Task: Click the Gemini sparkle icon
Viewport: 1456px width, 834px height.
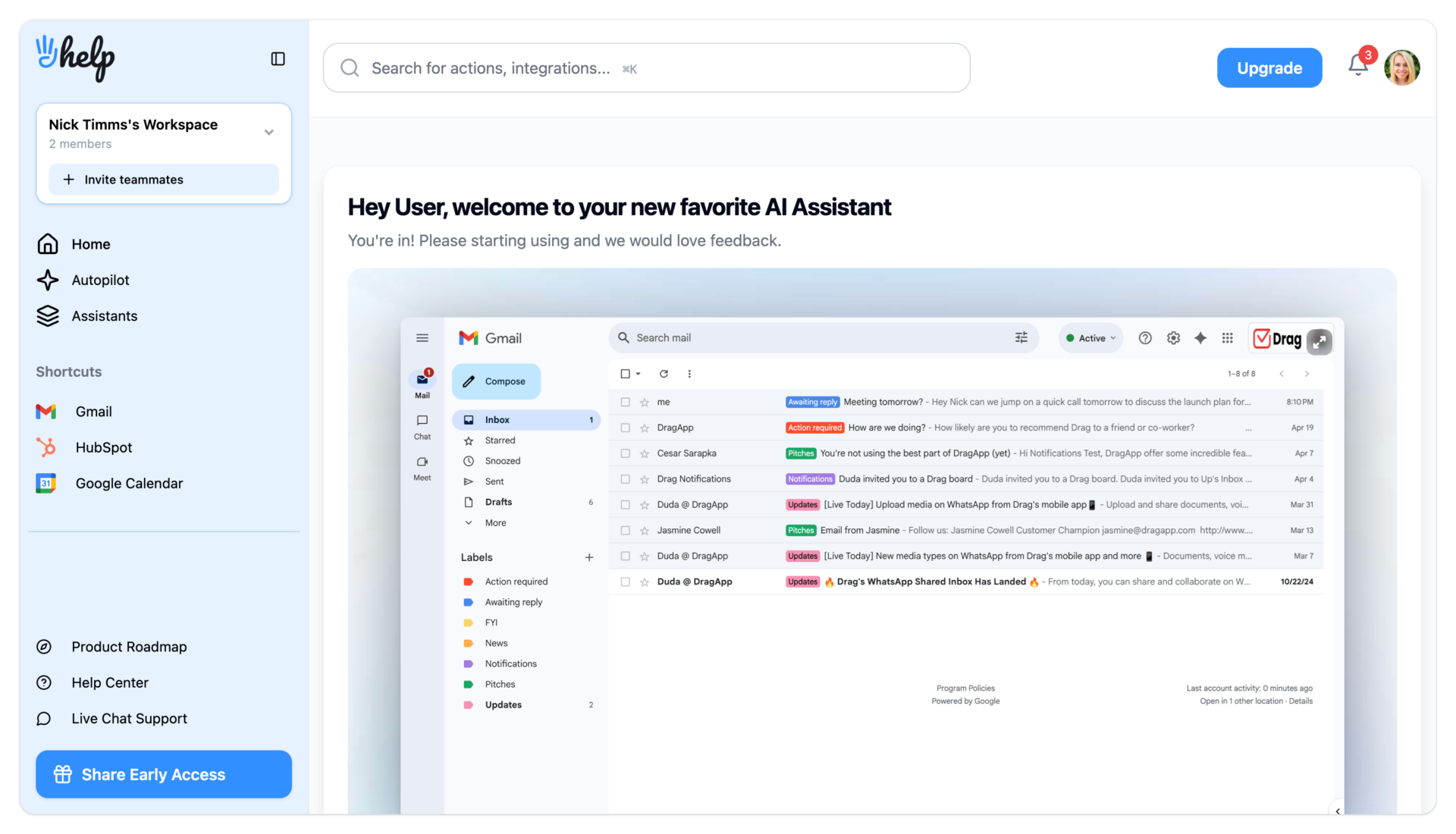Action: click(1200, 338)
